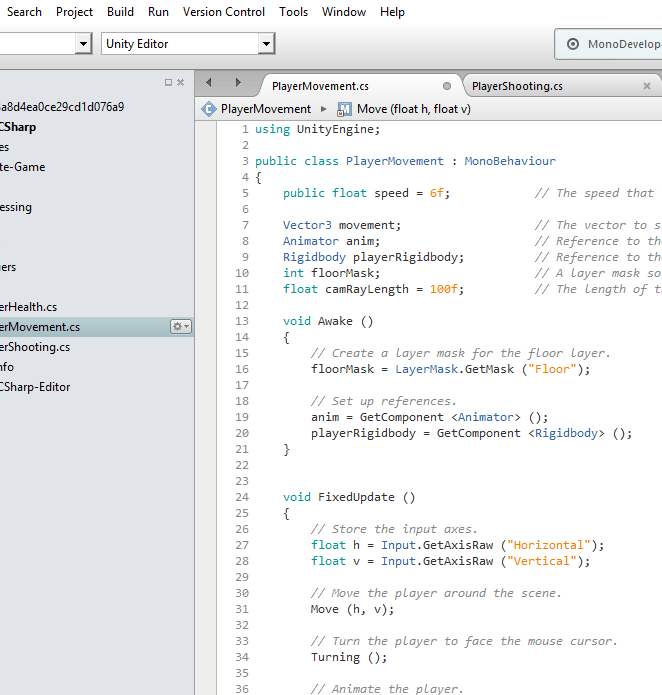Click 'Move (h, v);' call on line 31
The height and width of the screenshot is (695, 662).
coord(352,609)
